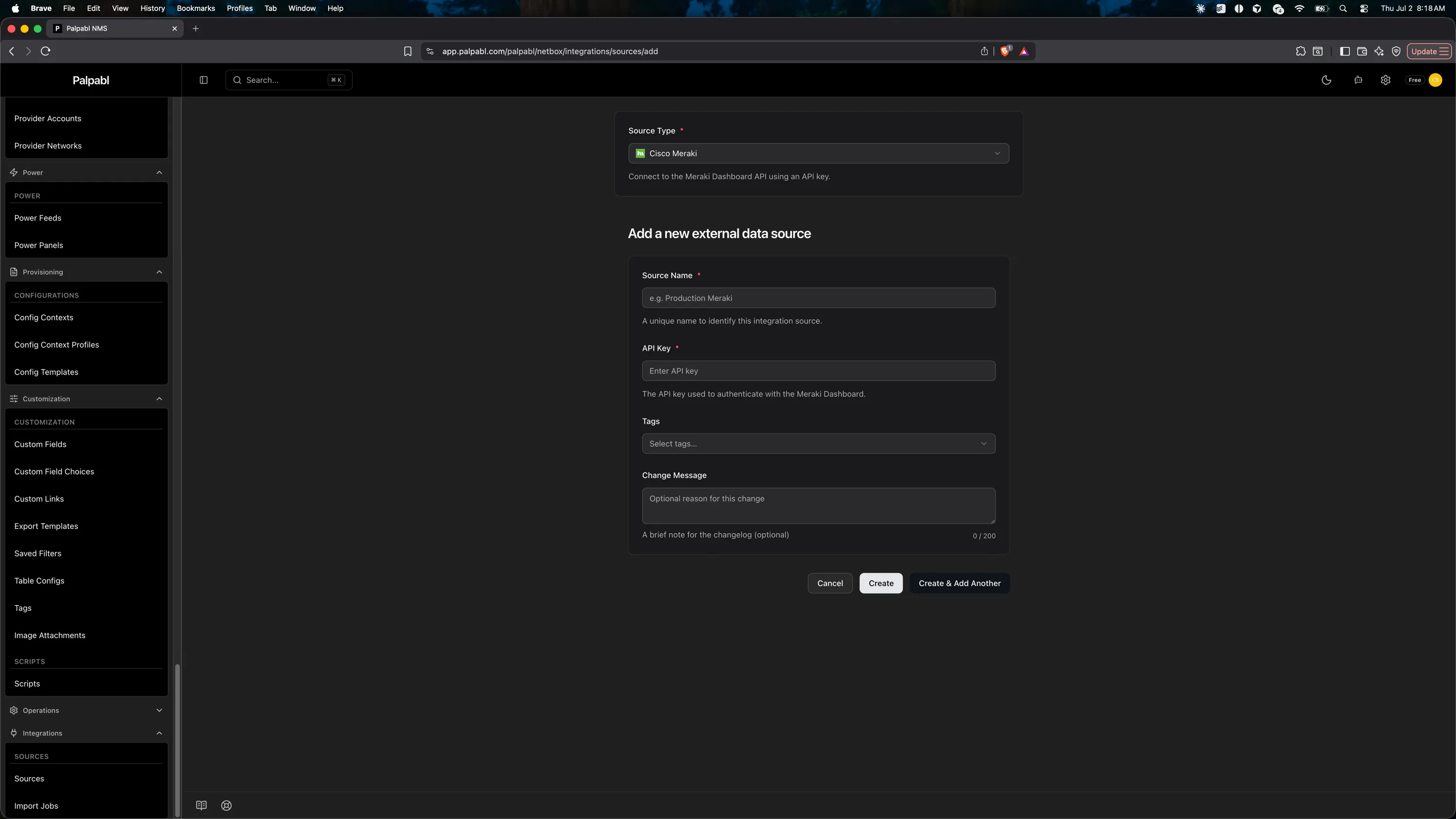
Task: Open the Window menu
Action: pos(302,8)
